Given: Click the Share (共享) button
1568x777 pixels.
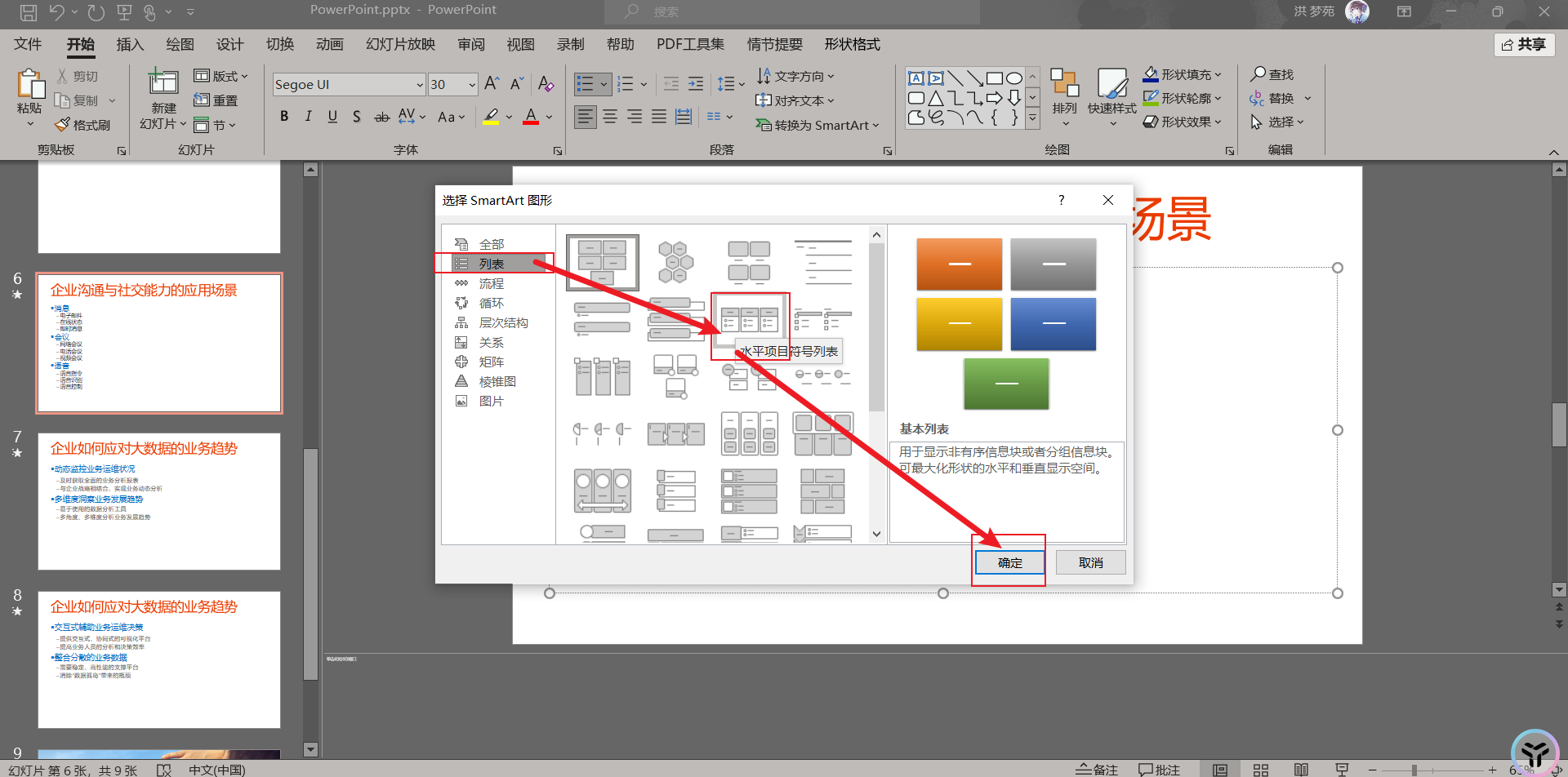Looking at the screenshot, I should click(1525, 44).
